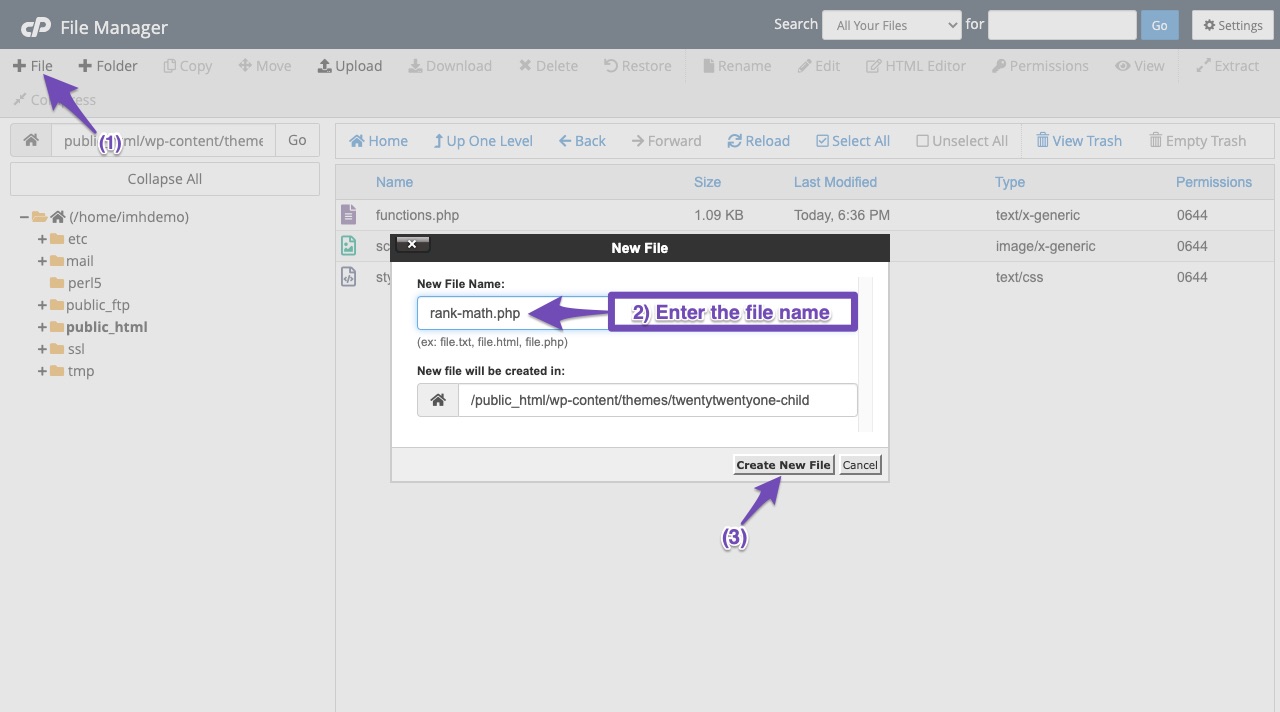Sort by the Permissions column header

1214,182
